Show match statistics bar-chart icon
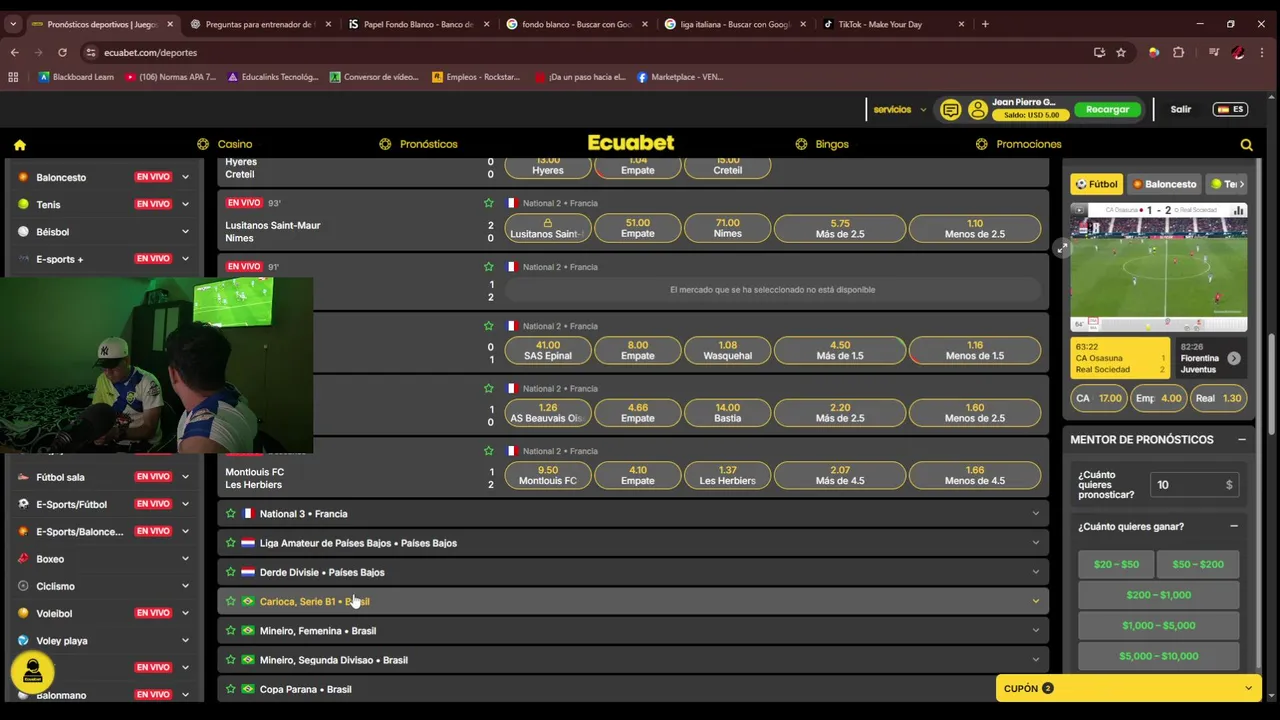The width and height of the screenshot is (1280, 720). (1239, 210)
